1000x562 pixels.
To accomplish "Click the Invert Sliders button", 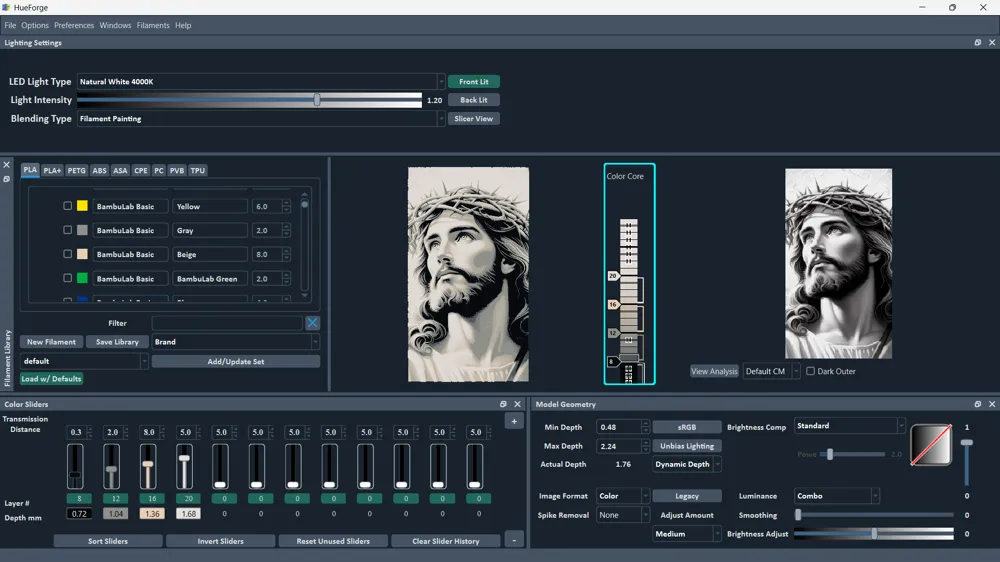I will click(221, 541).
